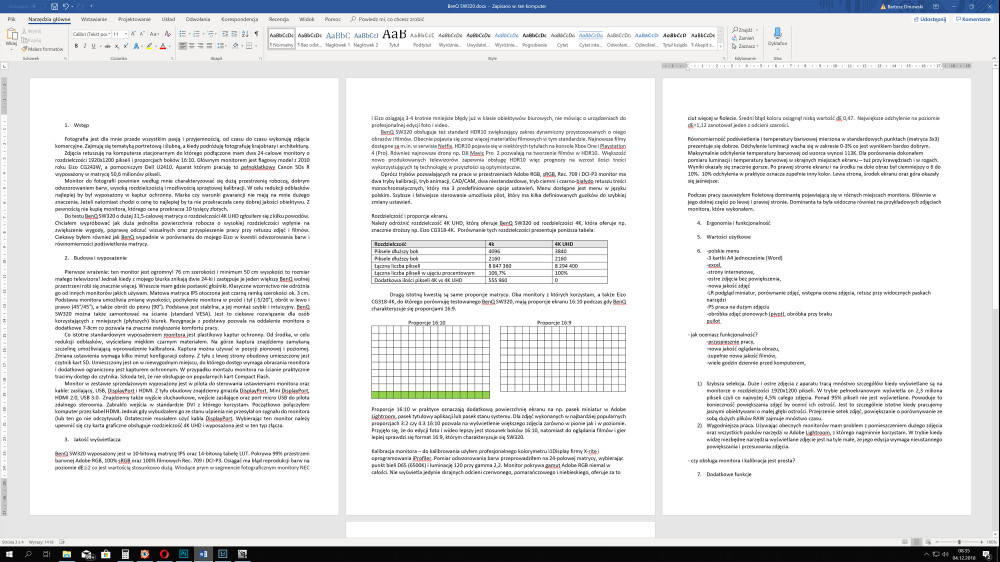Decrease paragraph indent

tap(224, 34)
